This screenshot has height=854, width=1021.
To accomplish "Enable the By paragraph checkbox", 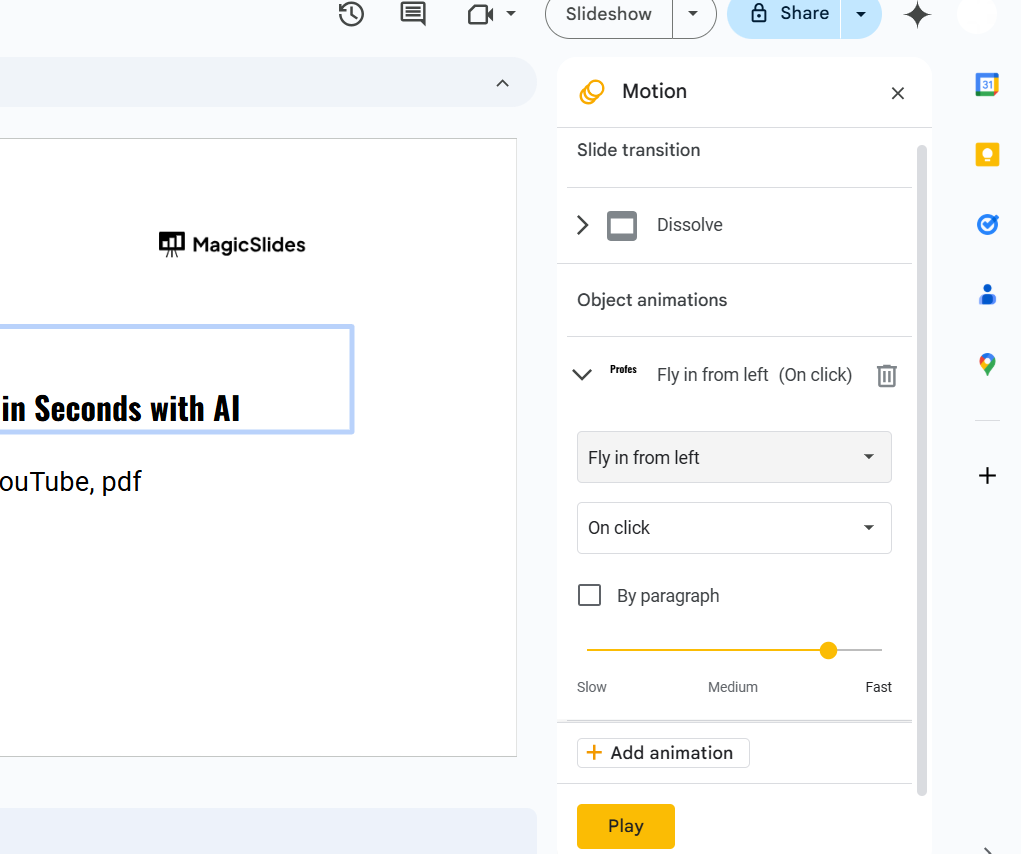I will click(590, 596).
